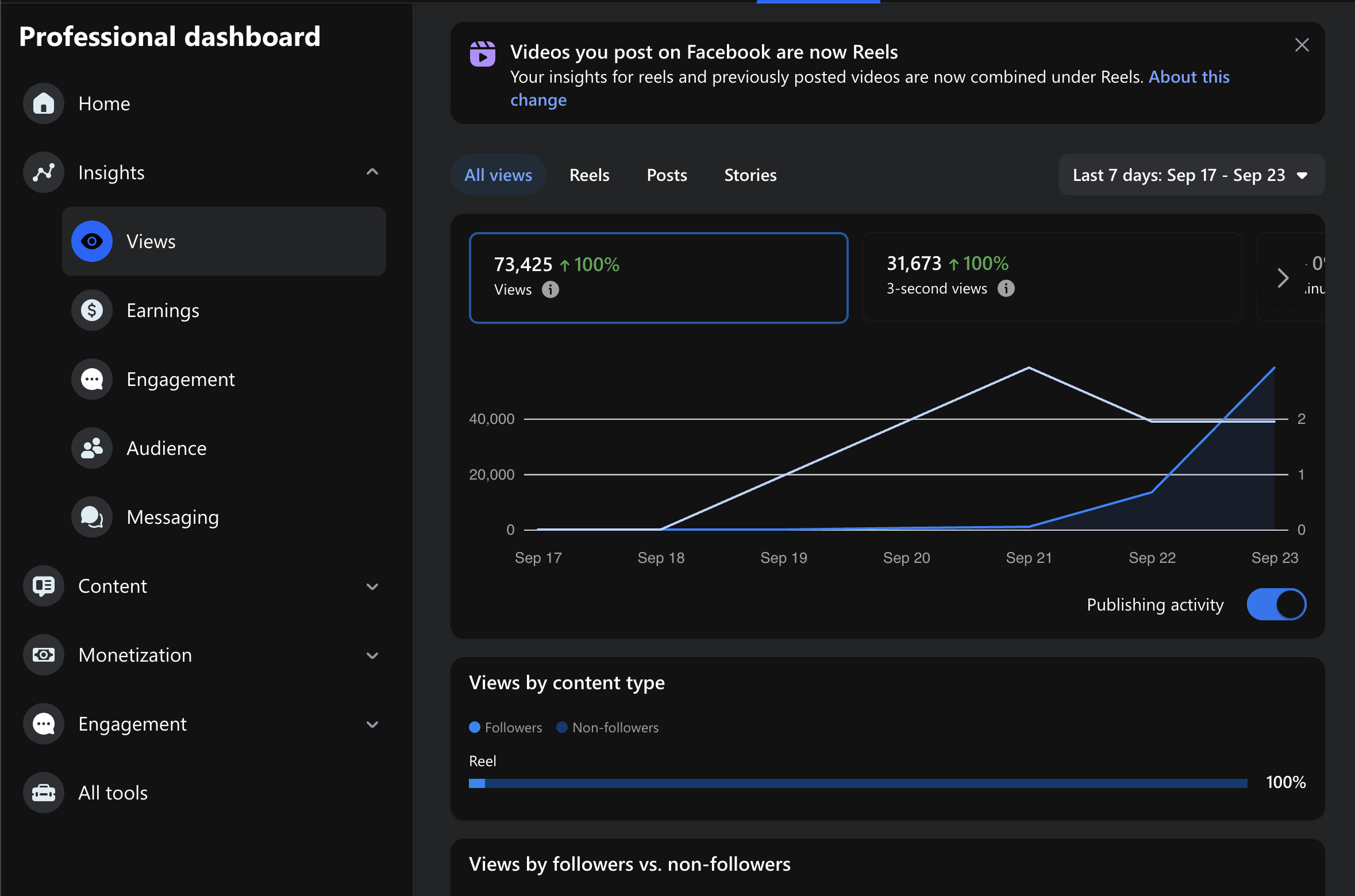Switch to the Stories tab
Screen dimensions: 1355x896
[750, 175]
